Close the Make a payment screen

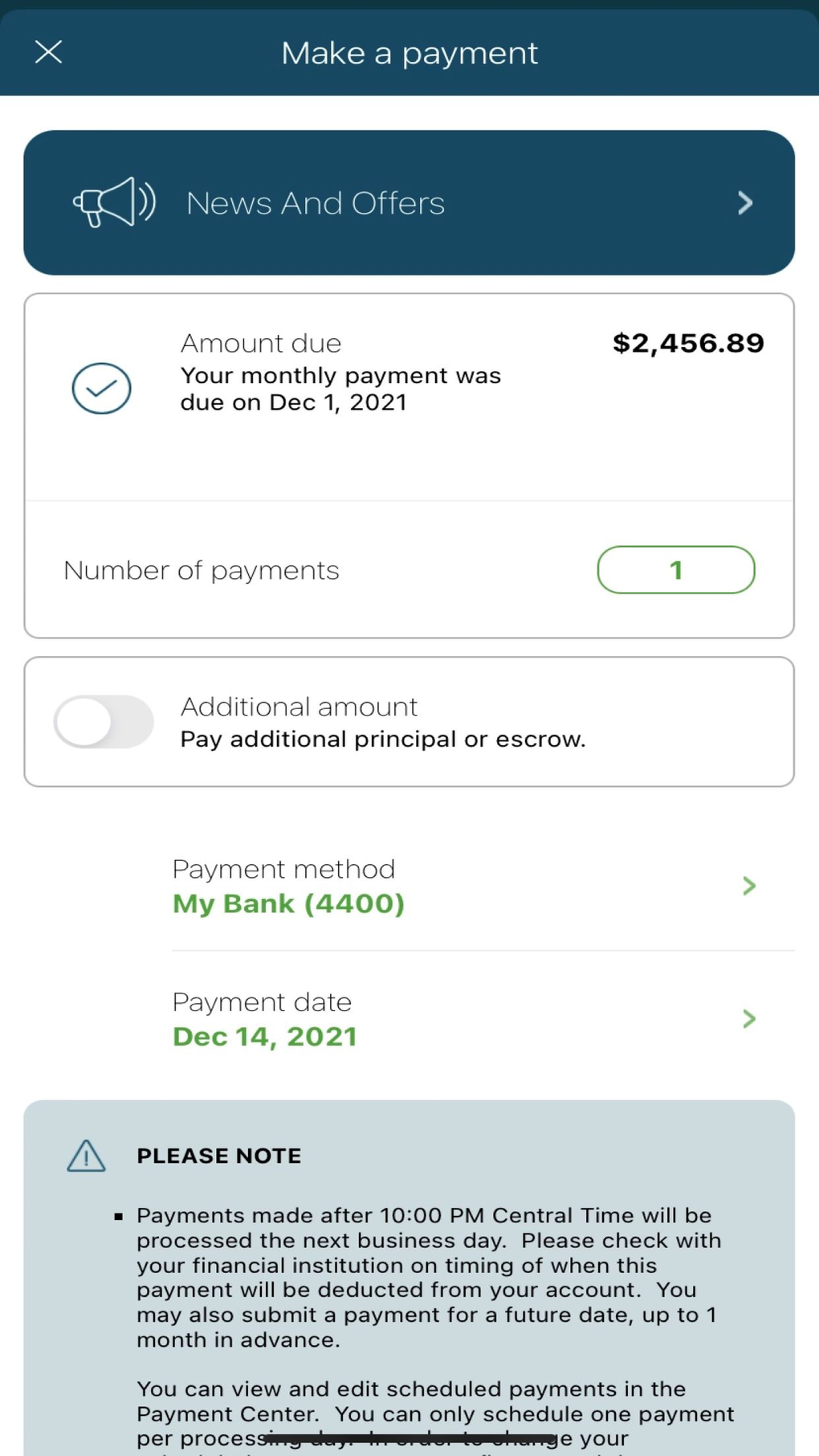(48, 52)
